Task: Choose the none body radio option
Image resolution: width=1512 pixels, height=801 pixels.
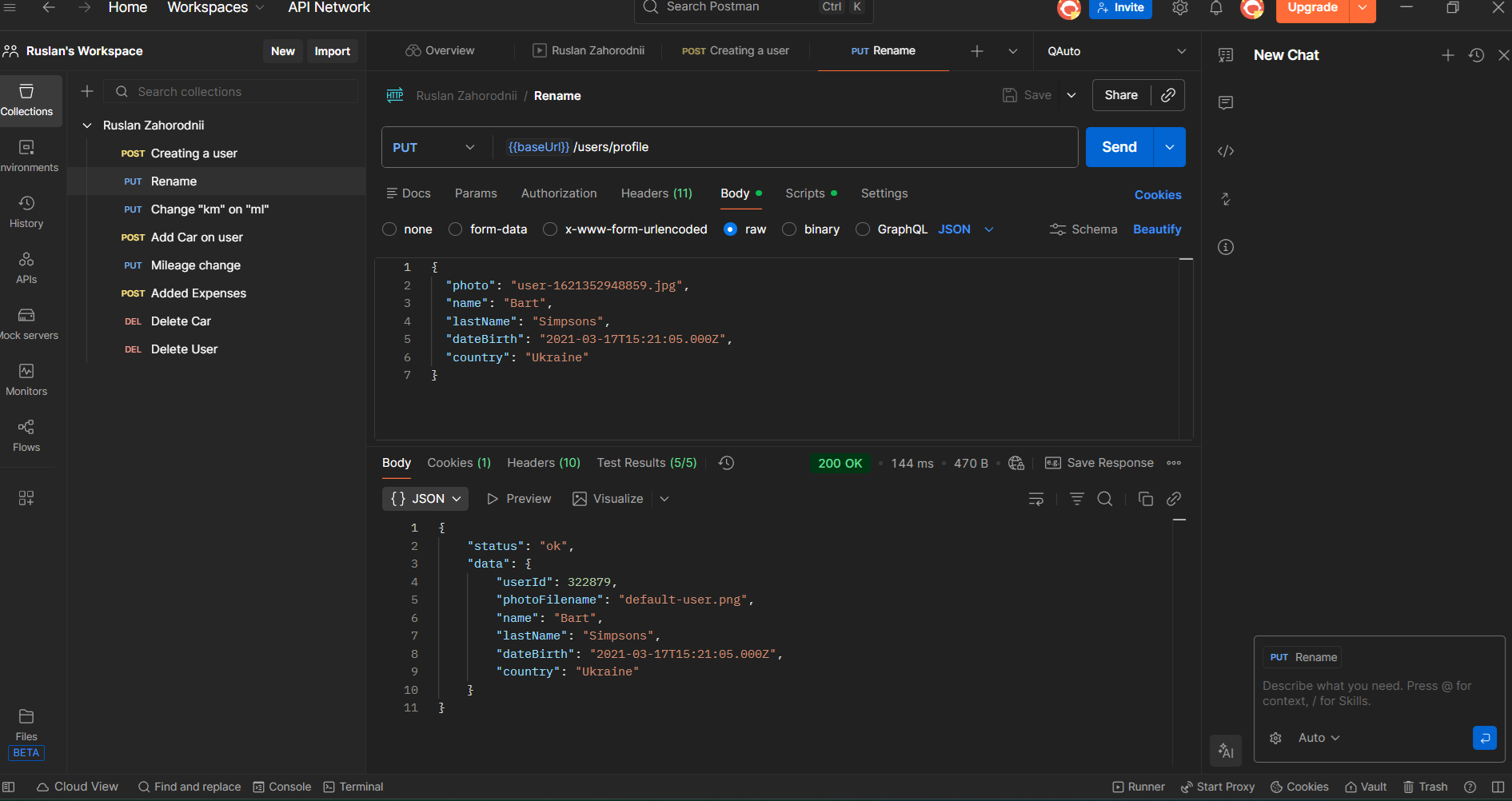Action: (x=389, y=229)
